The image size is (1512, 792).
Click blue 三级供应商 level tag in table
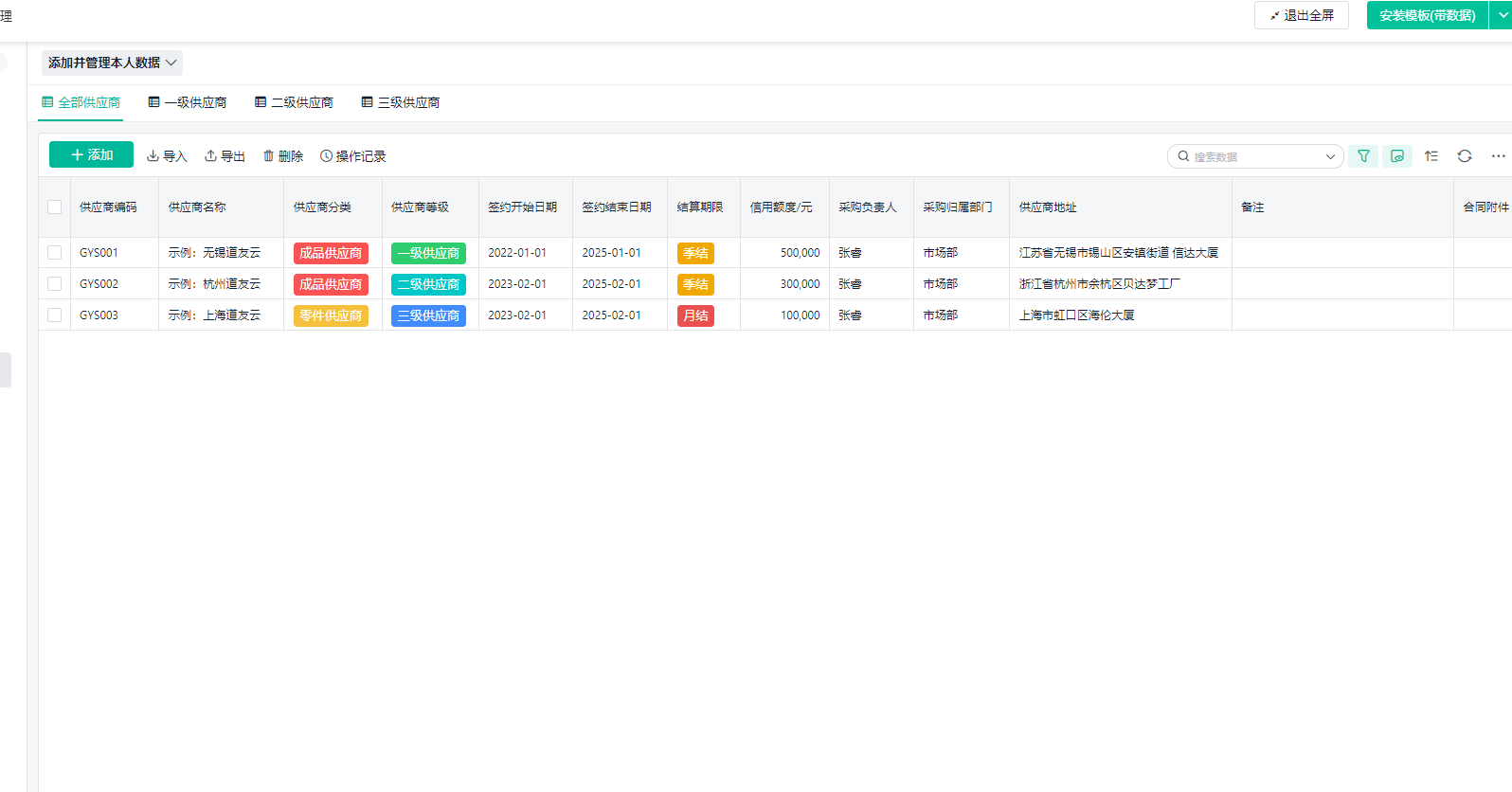[428, 315]
